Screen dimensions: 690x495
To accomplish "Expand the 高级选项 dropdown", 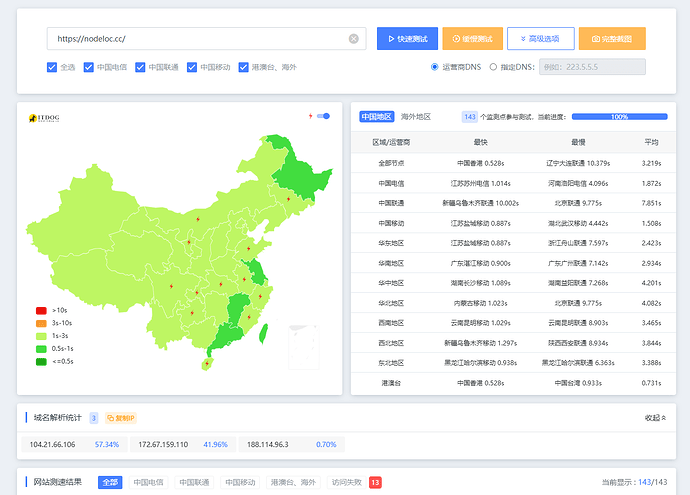I will (541, 39).
